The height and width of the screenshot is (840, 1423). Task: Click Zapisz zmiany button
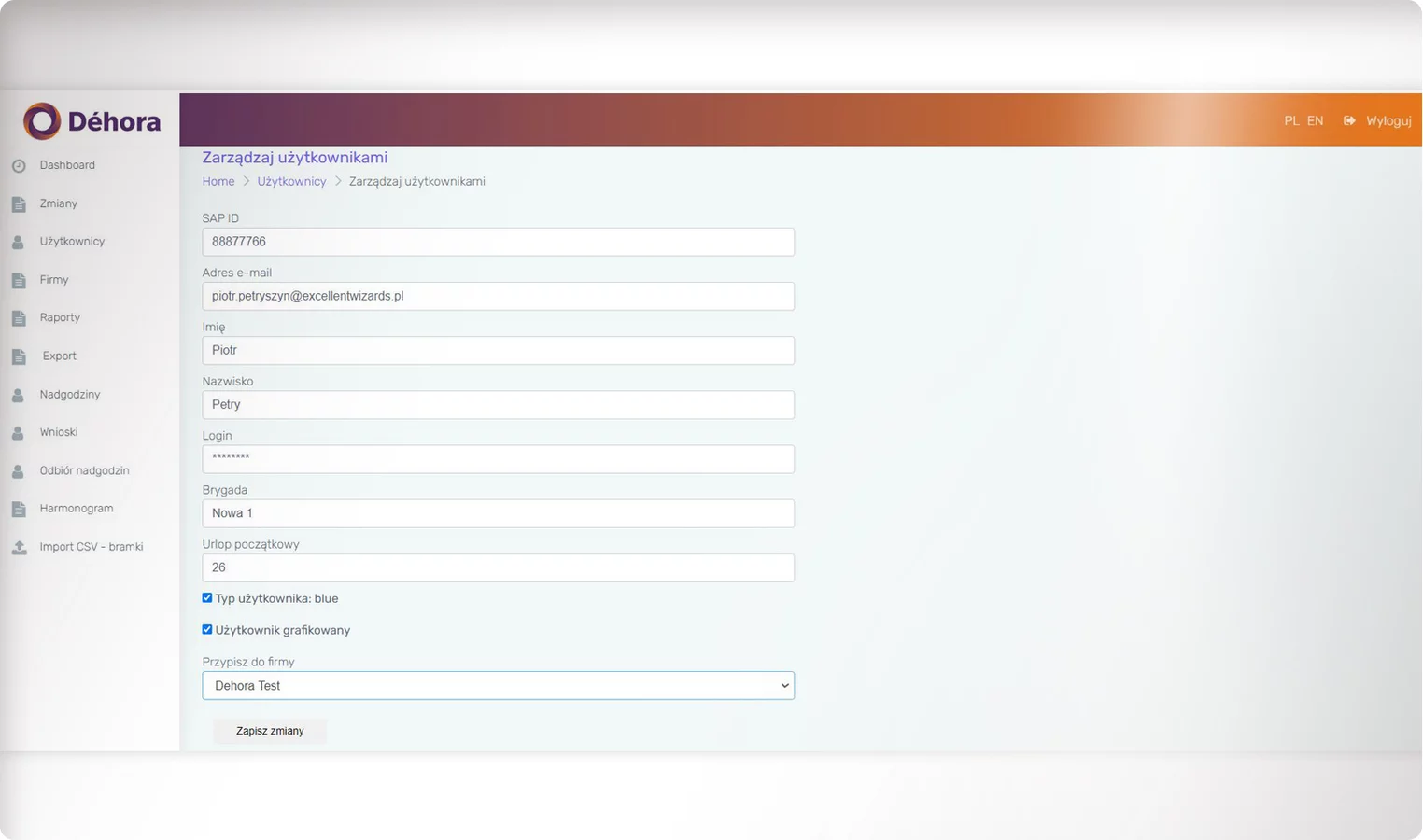pos(270,731)
